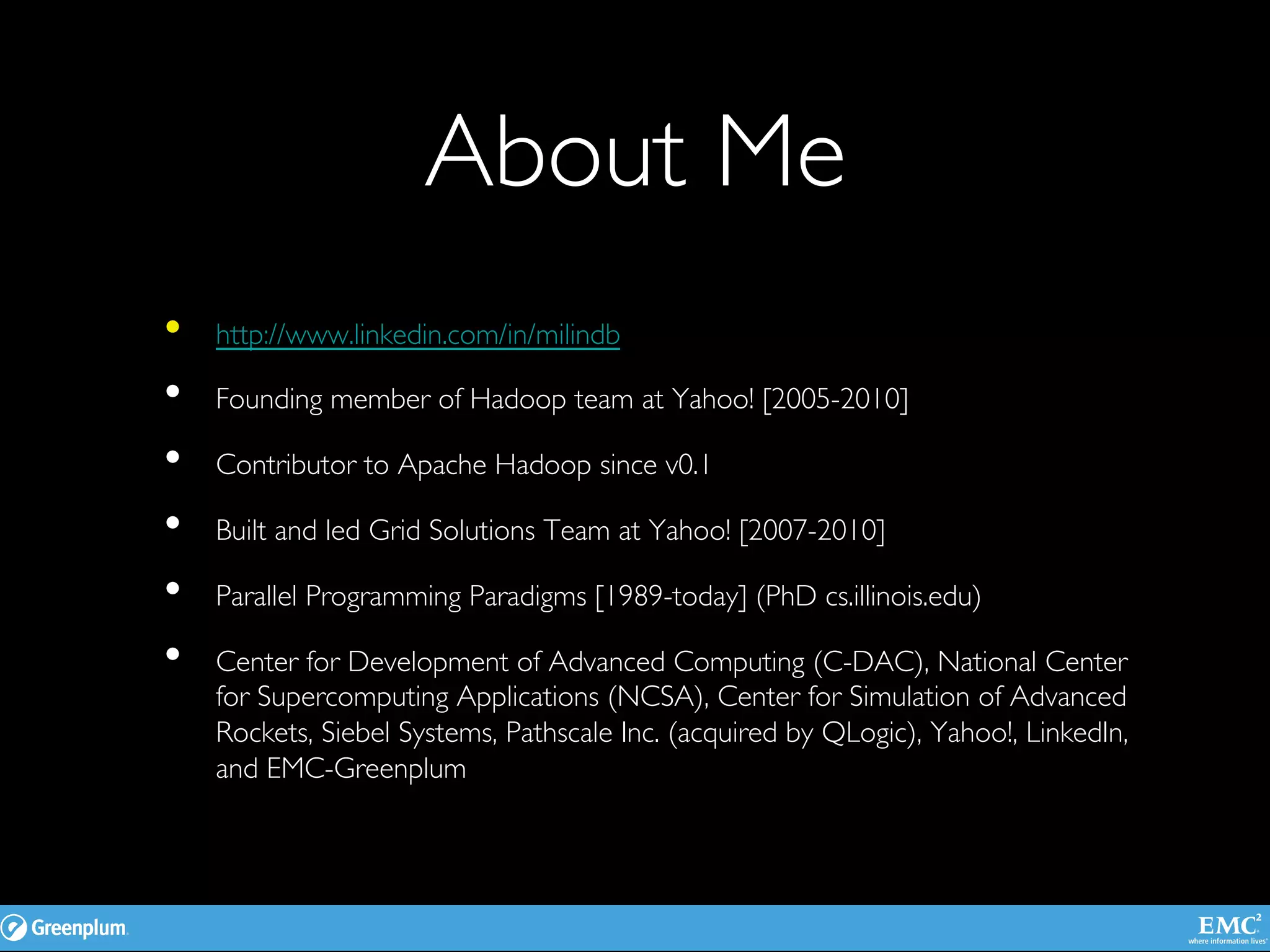Click the bullet before 'Parallel Programming'
The image size is (1270, 952).
point(173,589)
